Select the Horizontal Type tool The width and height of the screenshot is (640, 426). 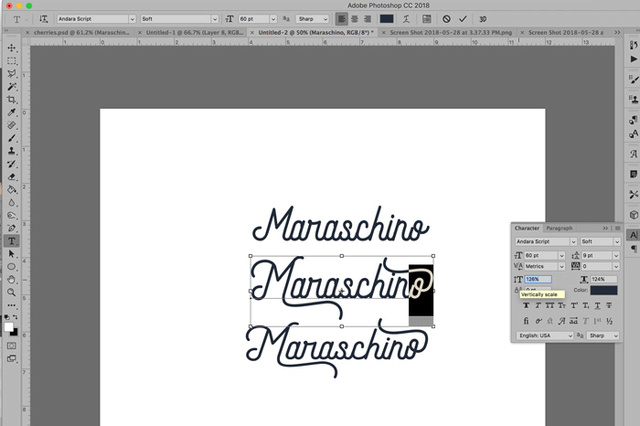click(x=11, y=241)
